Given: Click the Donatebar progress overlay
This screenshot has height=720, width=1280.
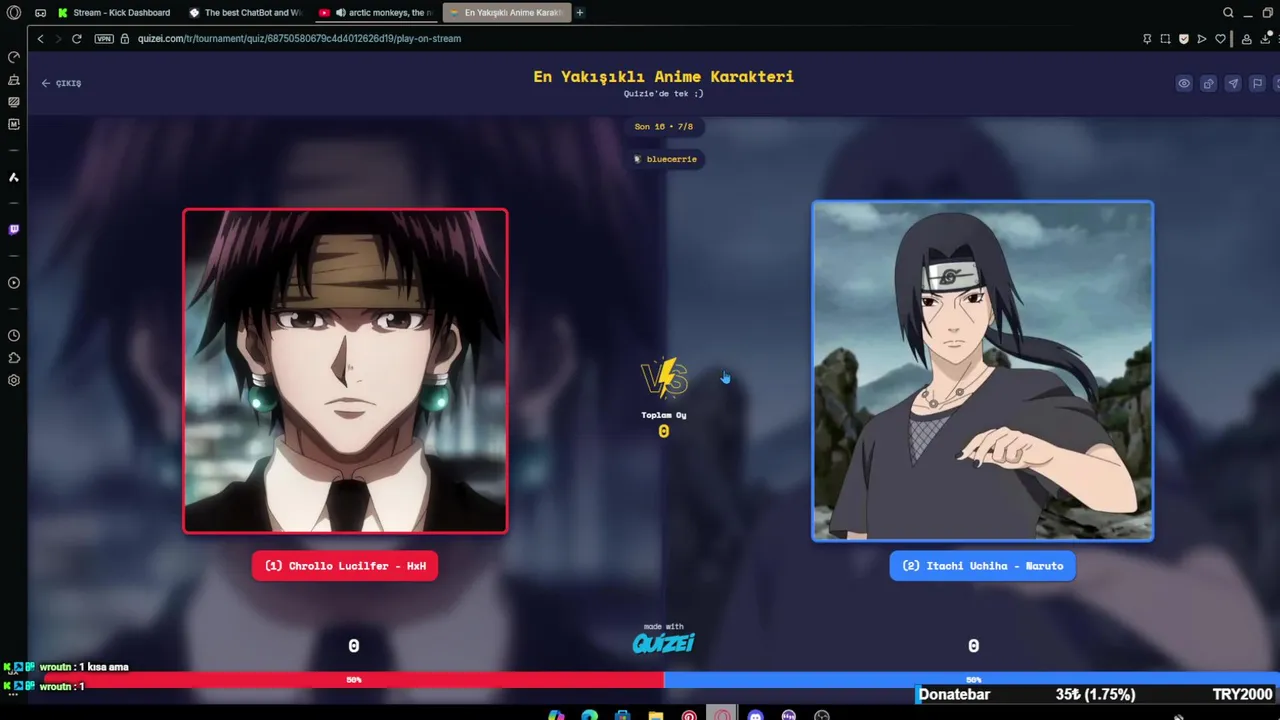Looking at the screenshot, I should [x=1097, y=695].
